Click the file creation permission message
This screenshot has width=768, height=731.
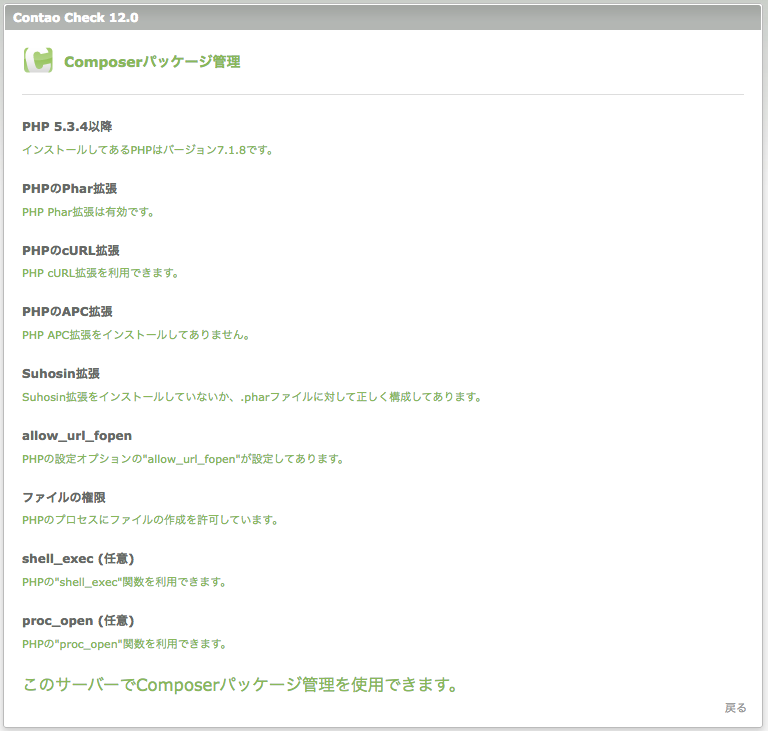[x=150, y=520]
